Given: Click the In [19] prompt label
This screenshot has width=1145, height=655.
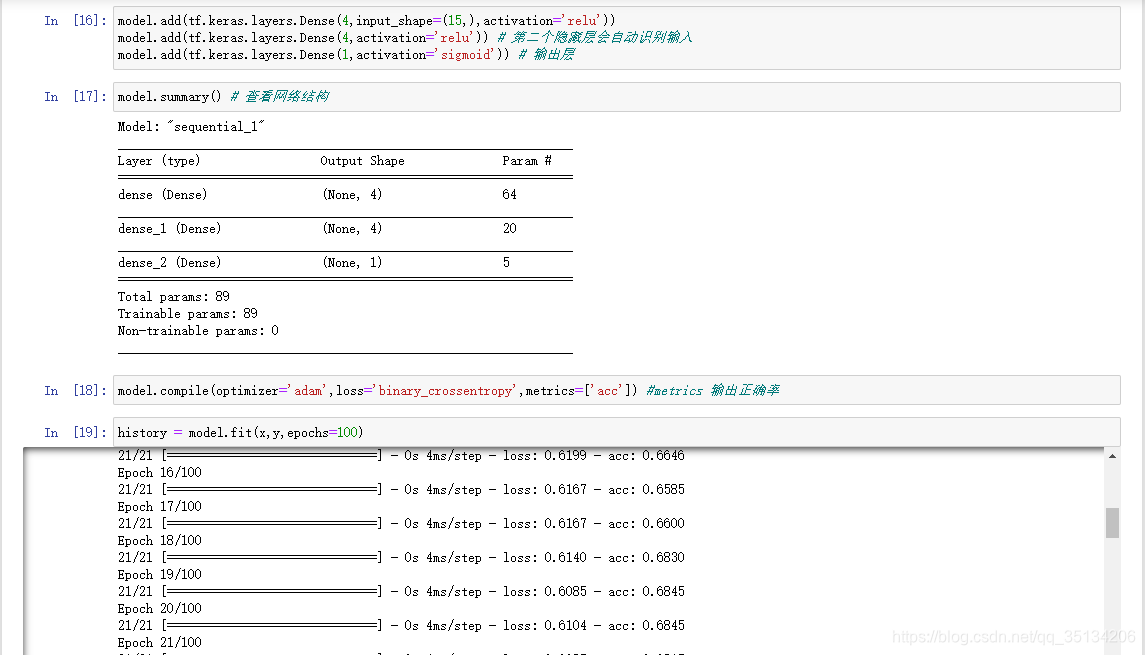Looking at the screenshot, I should (x=74, y=432).
